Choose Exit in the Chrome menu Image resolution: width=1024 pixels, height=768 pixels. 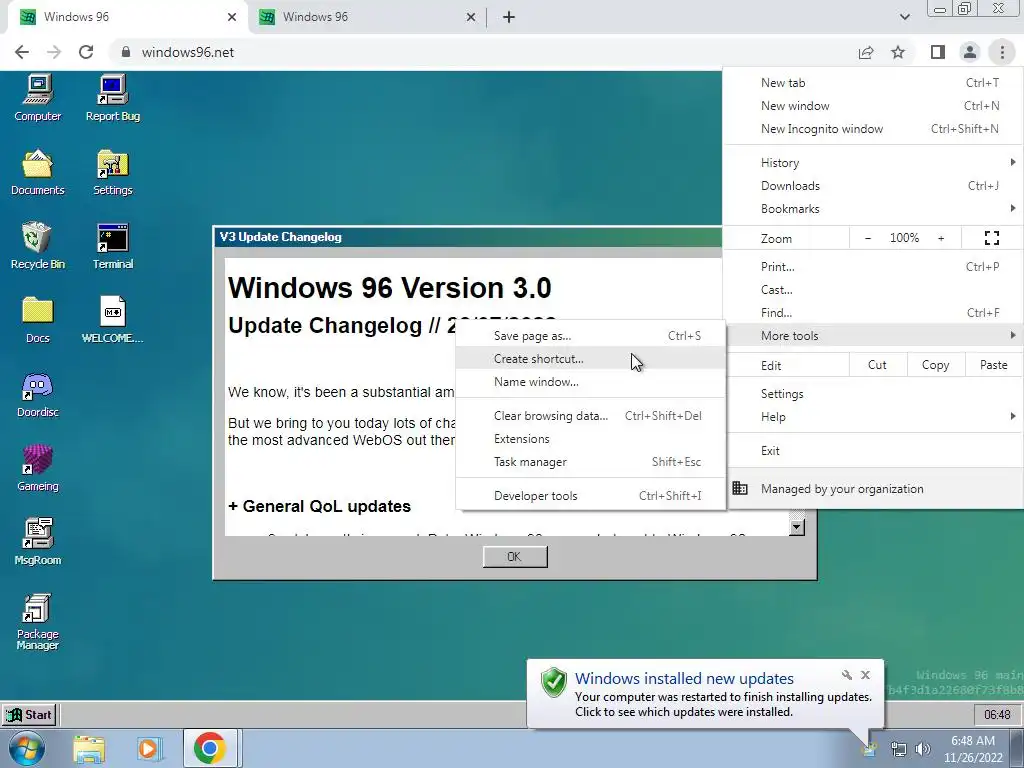(874, 451)
